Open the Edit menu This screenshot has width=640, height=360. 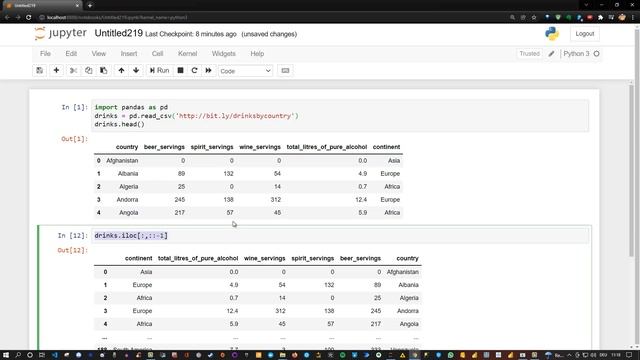71,53
